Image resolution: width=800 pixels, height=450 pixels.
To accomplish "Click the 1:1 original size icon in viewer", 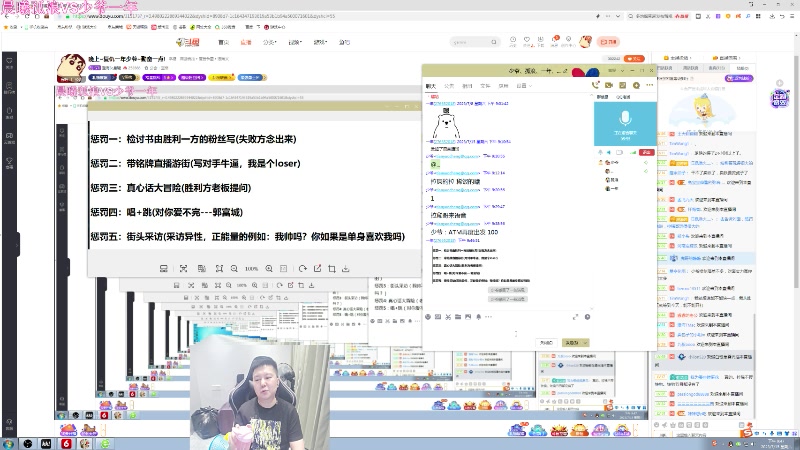I will coord(284,268).
